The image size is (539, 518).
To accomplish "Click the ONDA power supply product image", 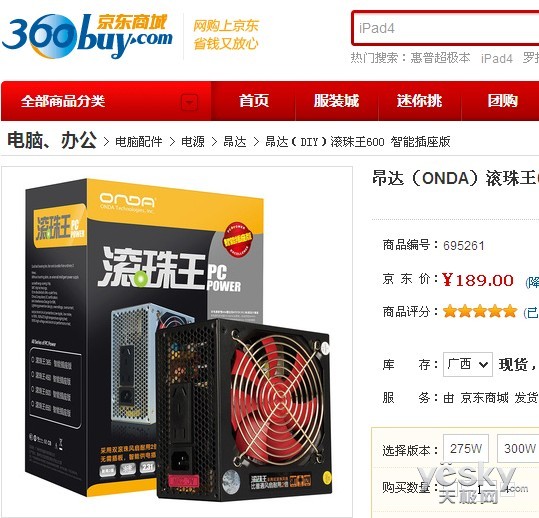I will 177,341.
